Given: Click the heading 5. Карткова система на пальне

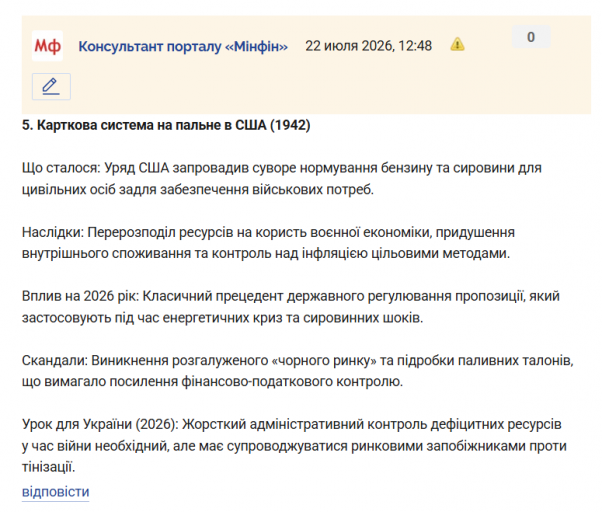Looking at the screenshot, I should [x=166, y=125].
